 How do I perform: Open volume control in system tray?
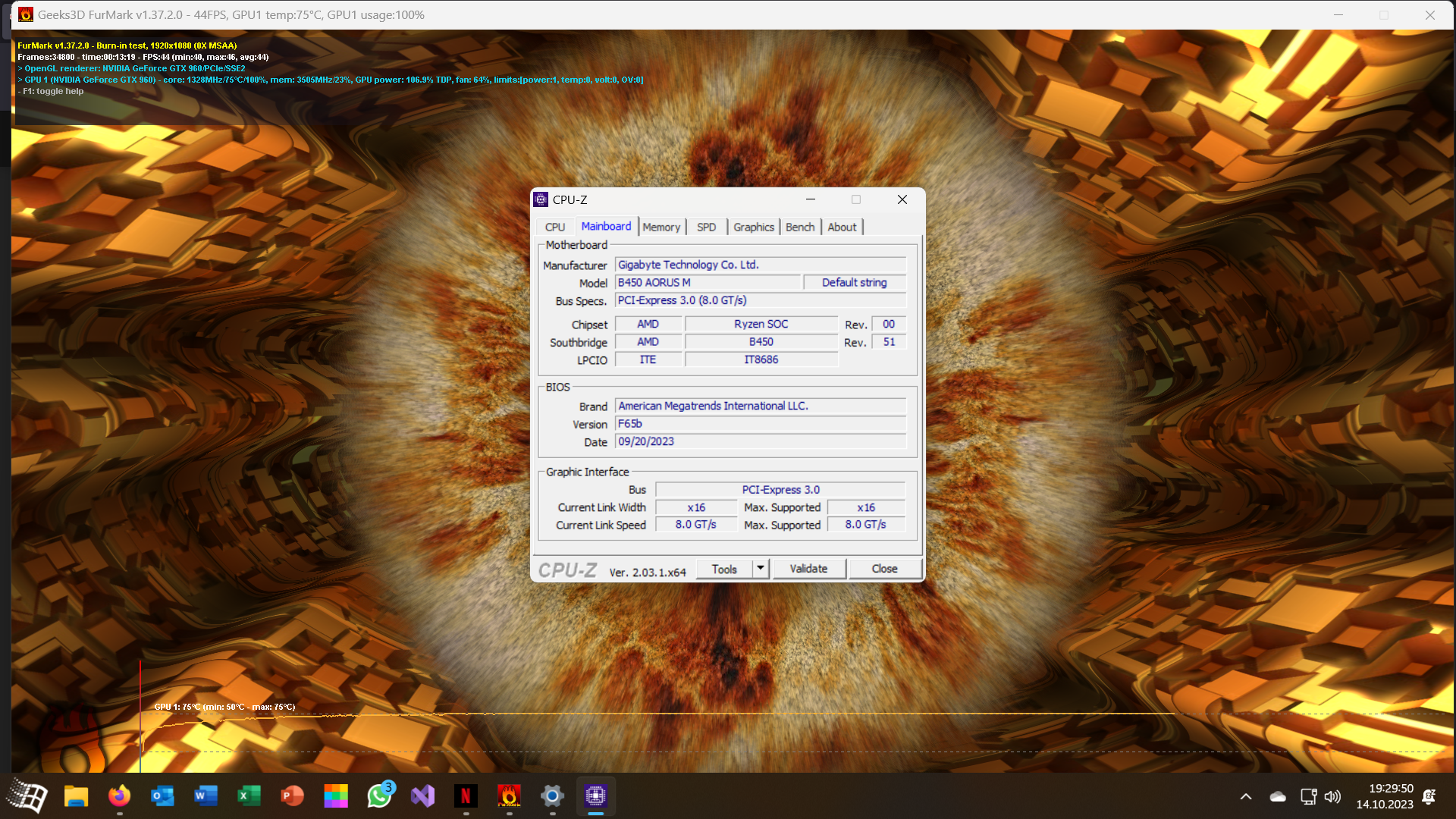(x=1332, y=796)
